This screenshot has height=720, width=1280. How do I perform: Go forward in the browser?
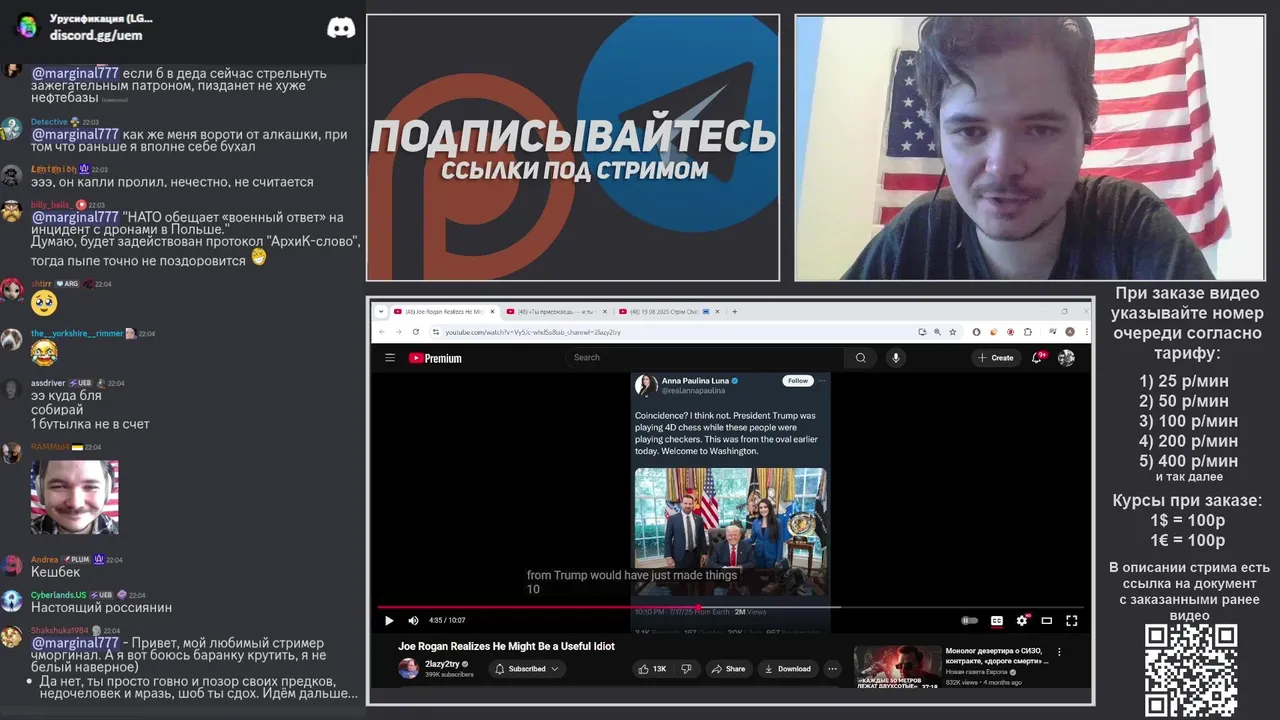(398, 332)
